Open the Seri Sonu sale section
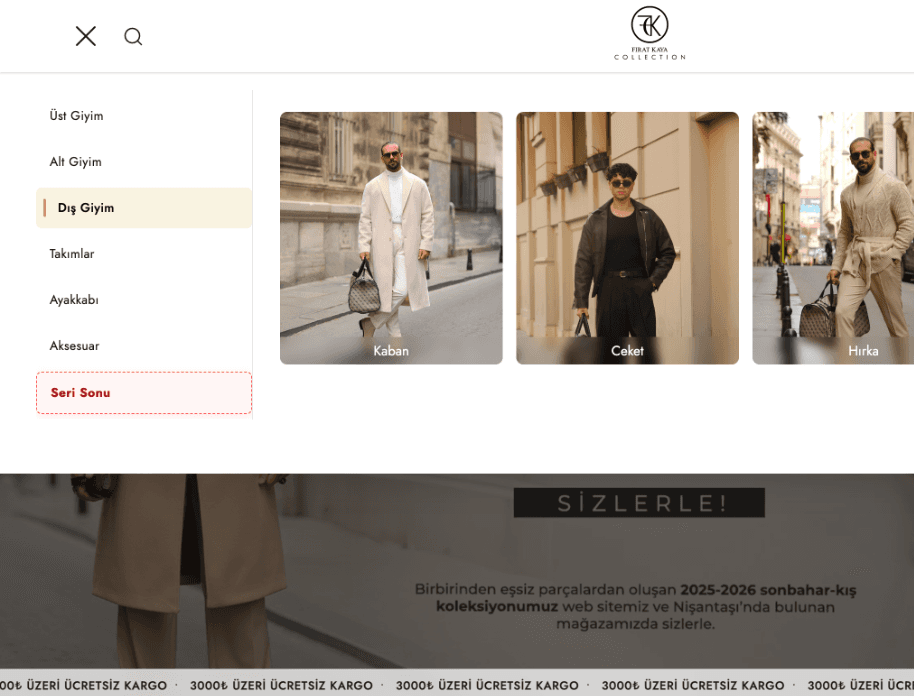914x696 pixels. coord(144,393)
